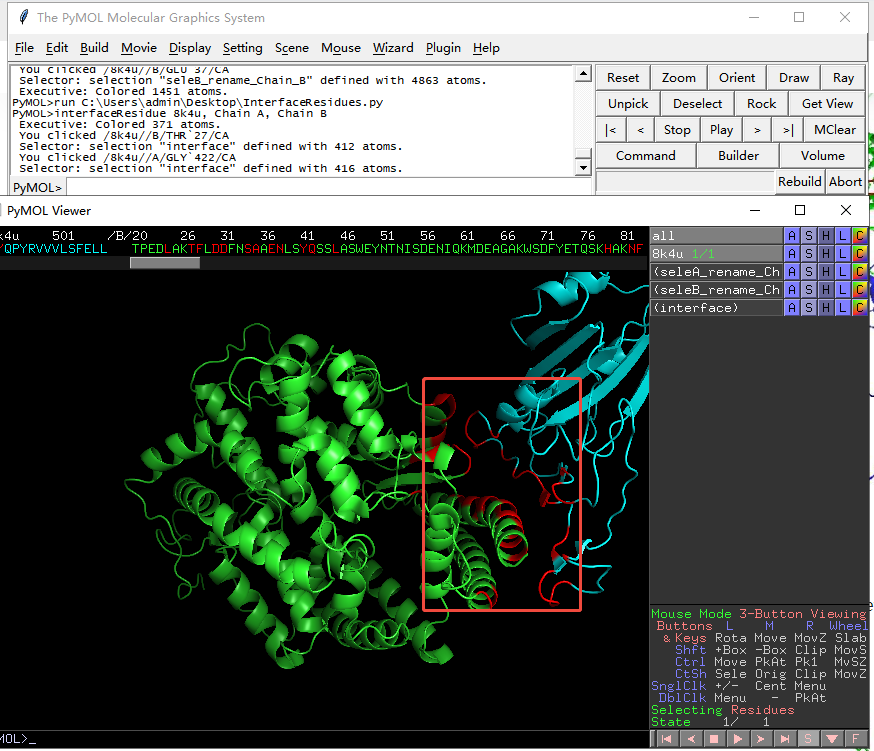Screen dimensions: 874x751
Task: Open the downward triangle menu in playback bar
Action: coord(833,739)
